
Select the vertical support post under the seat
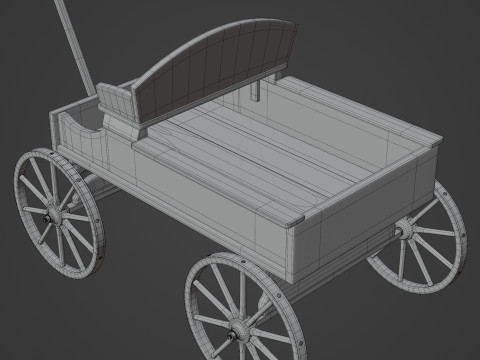[x=255, y=91]
